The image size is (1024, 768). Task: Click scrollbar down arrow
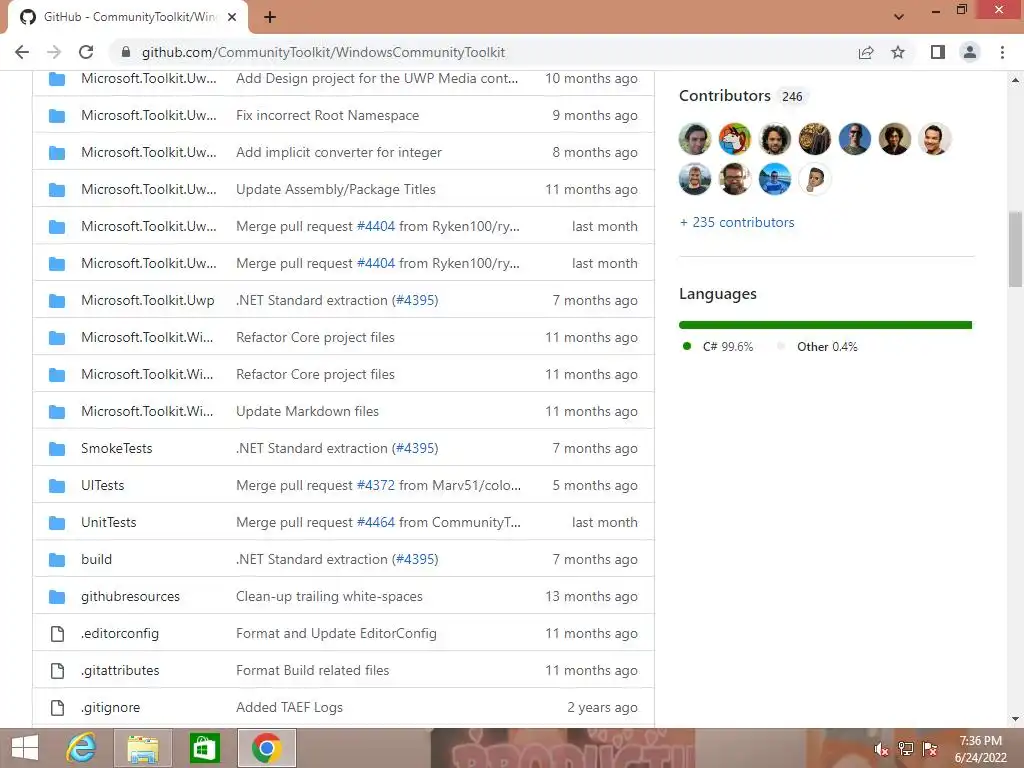click(x=1015, y=719)
